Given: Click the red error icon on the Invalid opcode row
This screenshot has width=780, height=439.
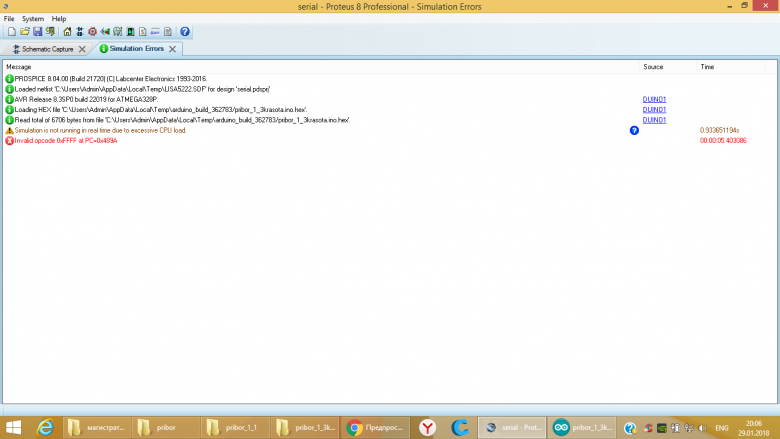Looking at the screenshot, I should click(9, 141).
